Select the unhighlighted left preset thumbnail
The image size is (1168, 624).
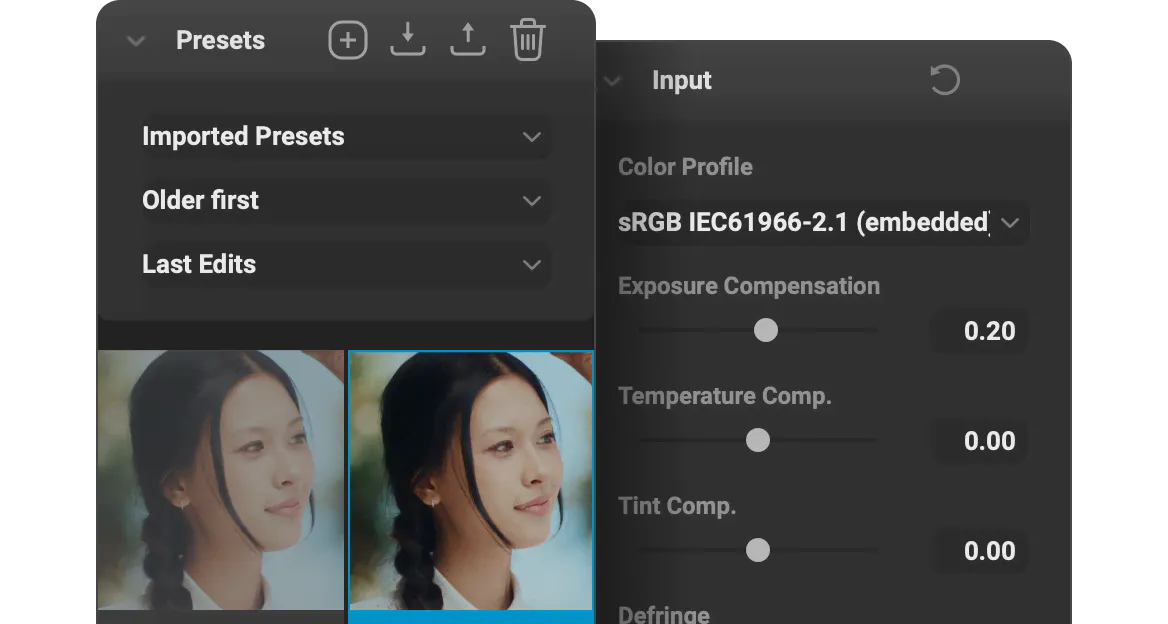[x=221, y=480]
